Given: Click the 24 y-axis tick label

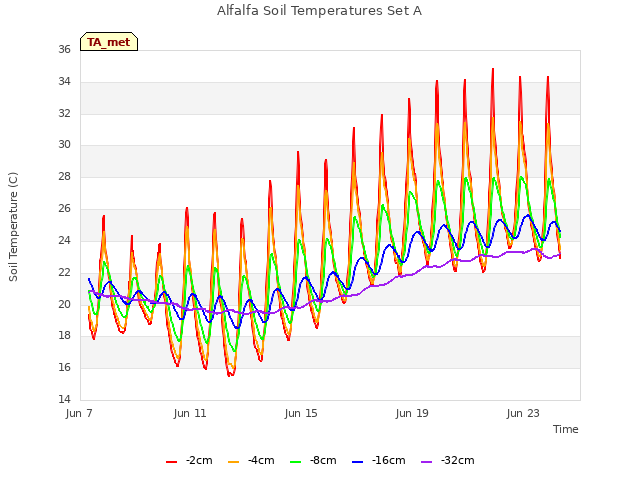Looking at the screenshot, I should [x=64, y=240].
